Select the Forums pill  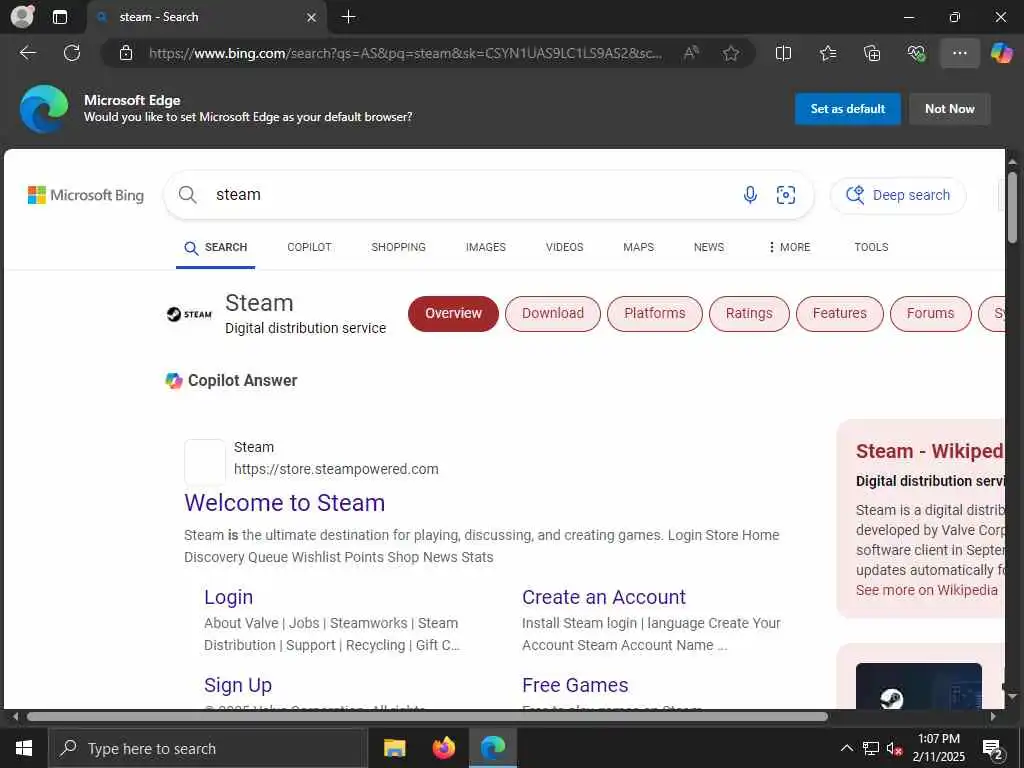pos(930,313)
